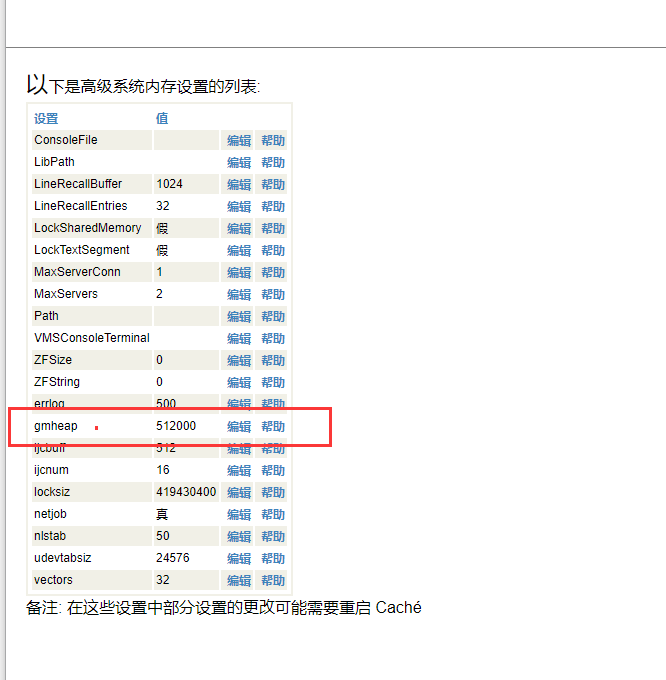Edit the gmheap value 512000

(238, 427)
